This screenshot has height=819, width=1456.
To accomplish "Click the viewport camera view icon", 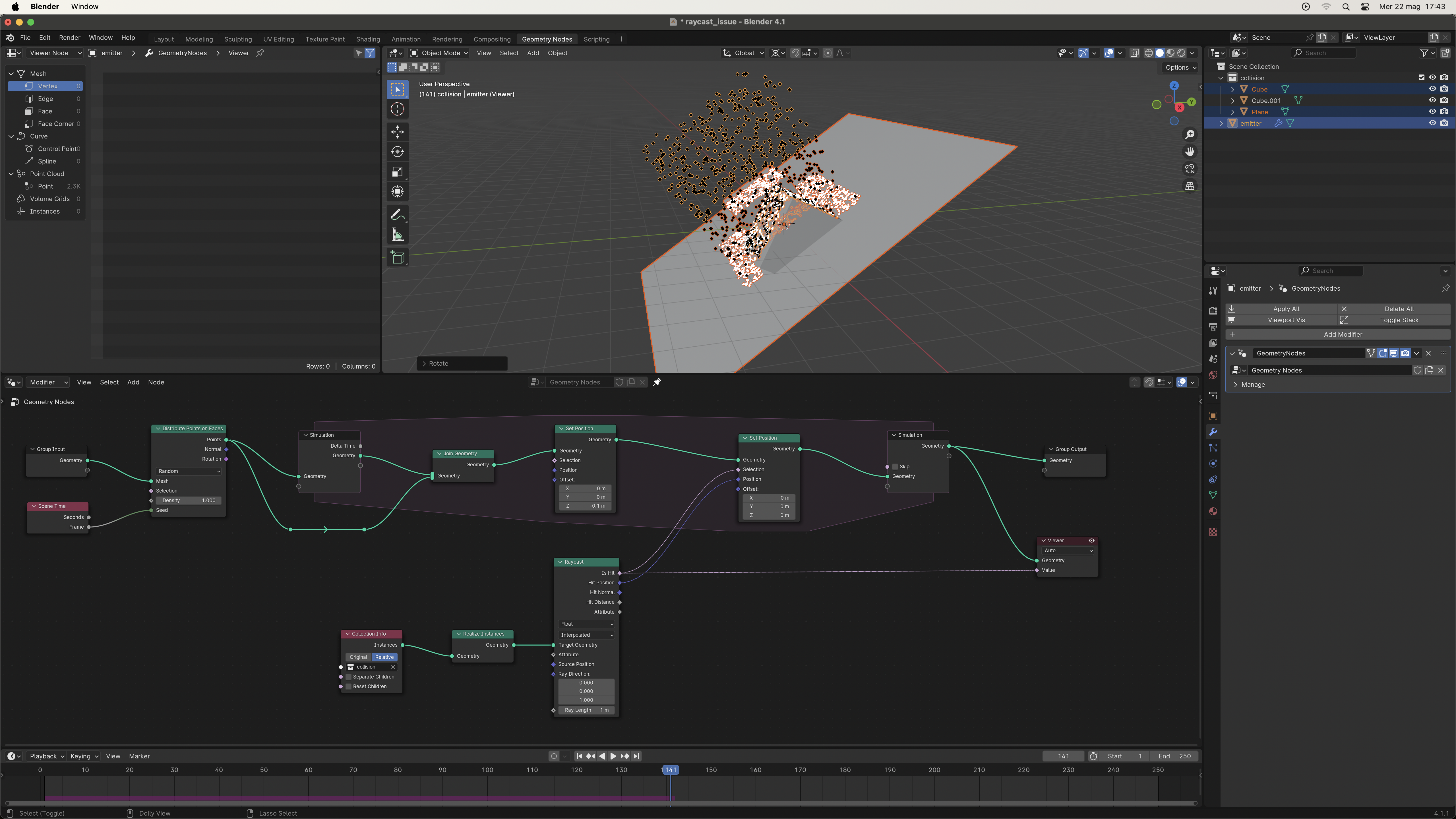I will (1190, 168).
